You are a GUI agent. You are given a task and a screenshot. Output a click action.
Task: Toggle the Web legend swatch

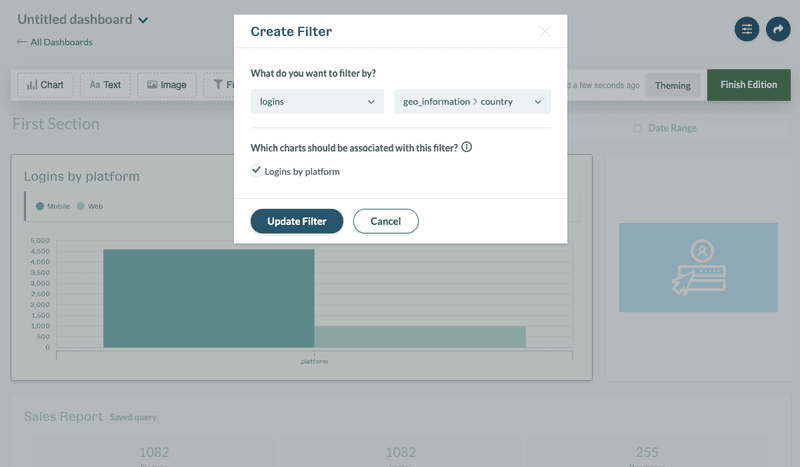point(81,206)
